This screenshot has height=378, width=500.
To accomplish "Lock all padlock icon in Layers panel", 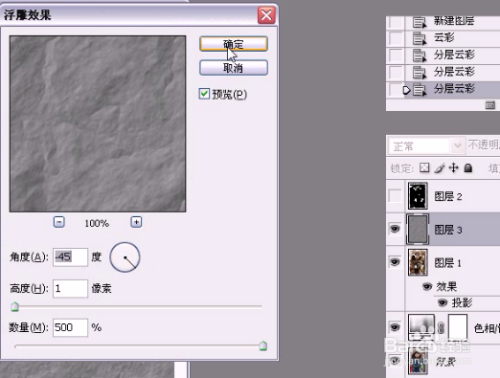I will pyautogui.click(x=468, y=168).
